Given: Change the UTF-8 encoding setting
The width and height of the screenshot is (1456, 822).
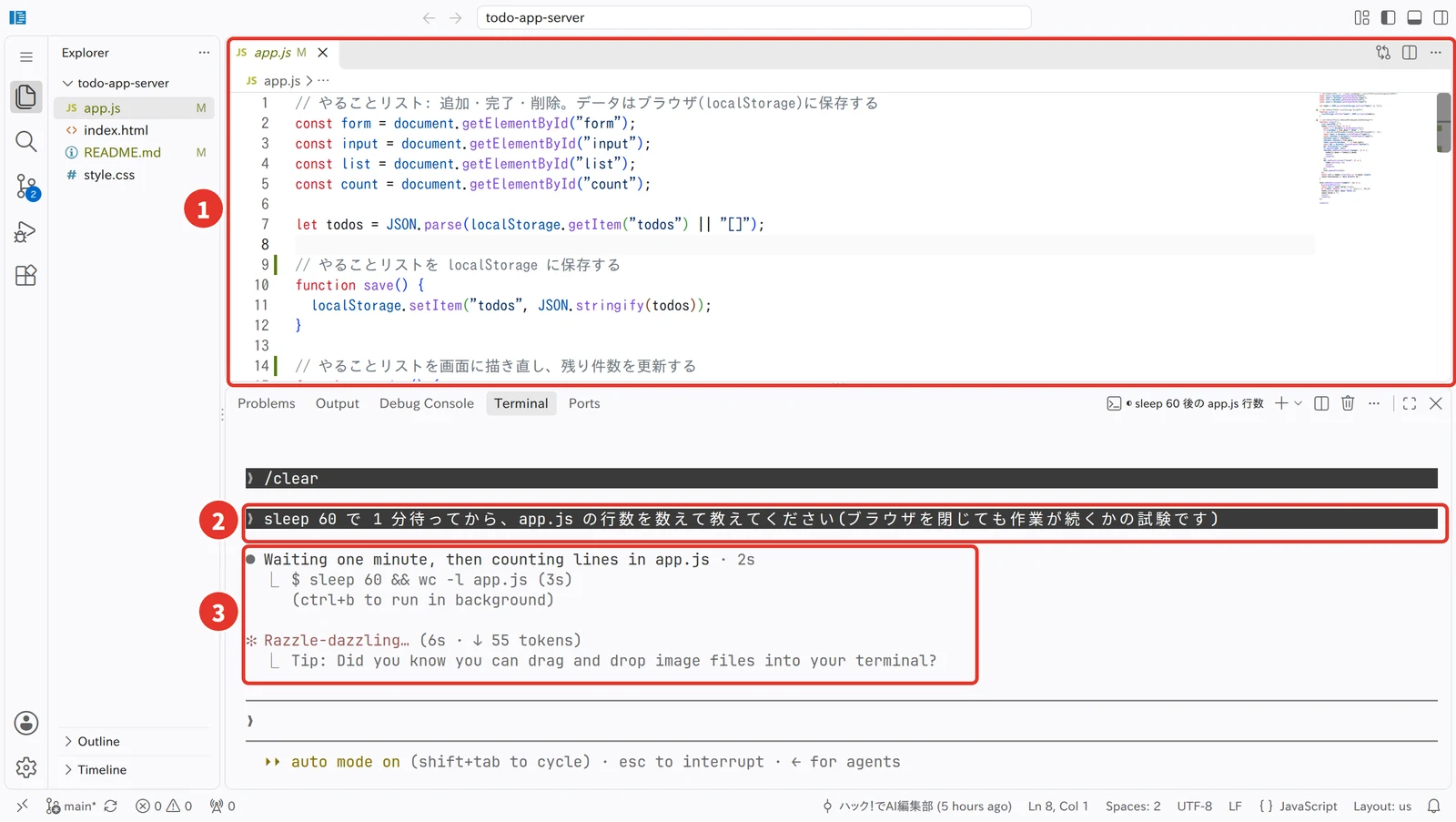Looking at the screenshot, I should [1194, 806].
